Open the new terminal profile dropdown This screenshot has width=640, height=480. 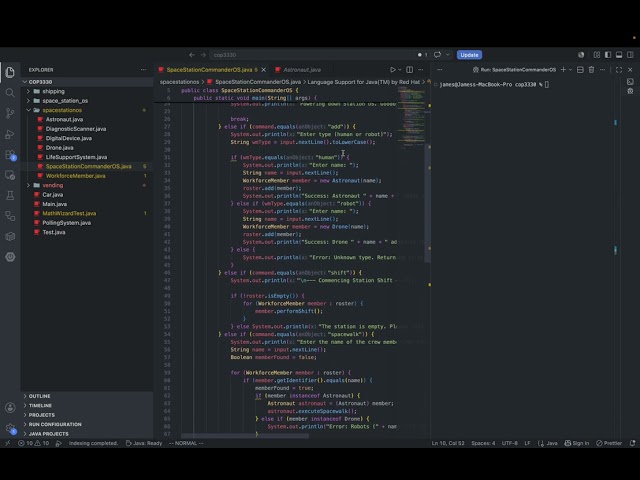tap(570, 70)
